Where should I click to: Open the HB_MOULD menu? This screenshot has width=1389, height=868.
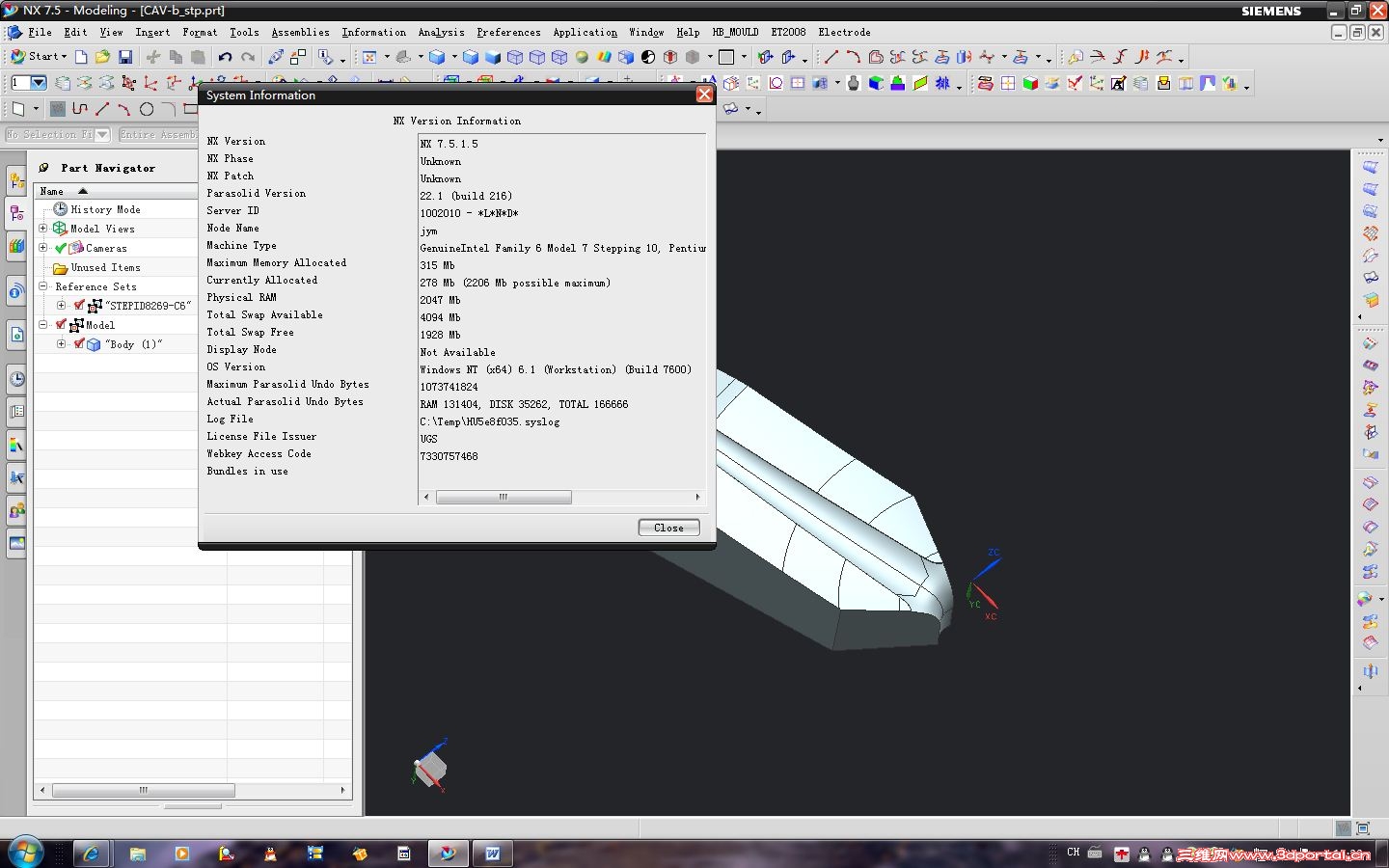(x=735, y=32)
